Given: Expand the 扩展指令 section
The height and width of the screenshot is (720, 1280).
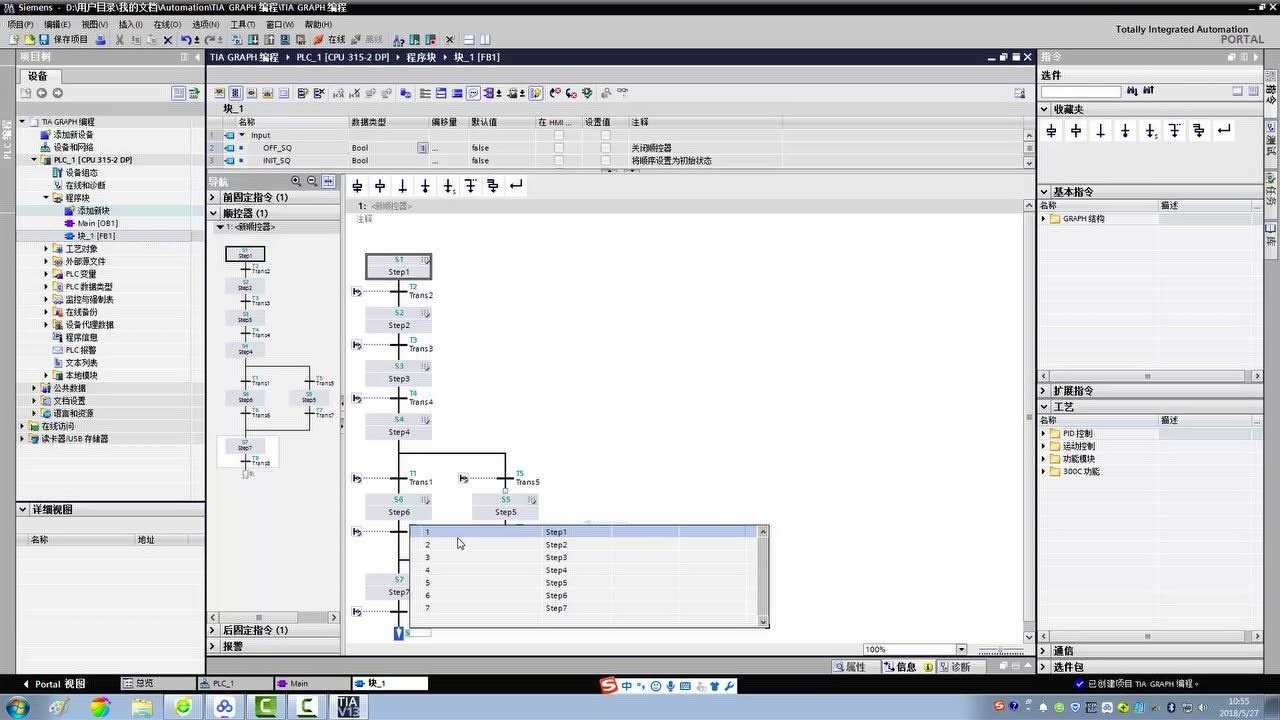Looking at the screenshot, I should click(x=1044, y=391).
